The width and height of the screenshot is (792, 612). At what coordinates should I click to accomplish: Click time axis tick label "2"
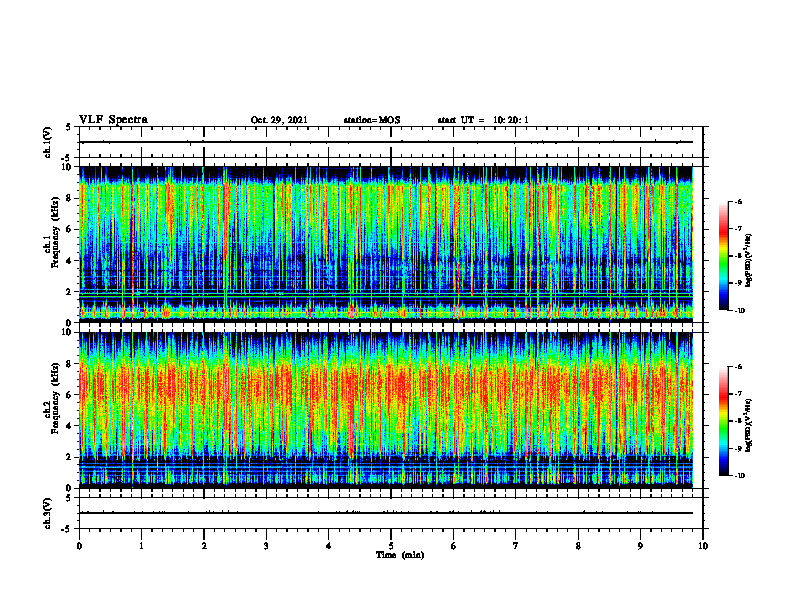(204, 546)
